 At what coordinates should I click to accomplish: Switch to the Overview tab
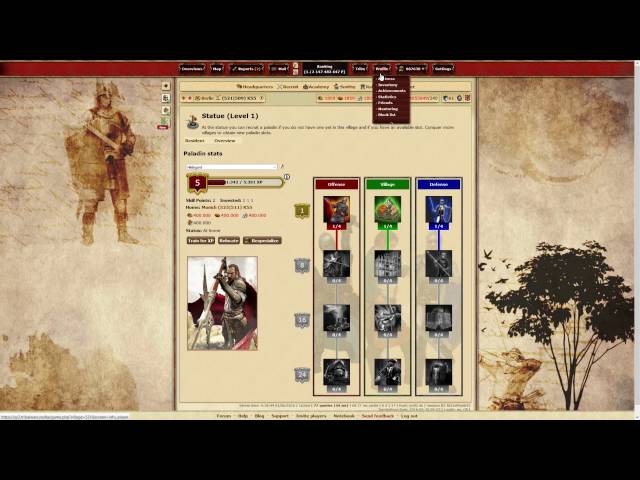[x=225, y=140]
